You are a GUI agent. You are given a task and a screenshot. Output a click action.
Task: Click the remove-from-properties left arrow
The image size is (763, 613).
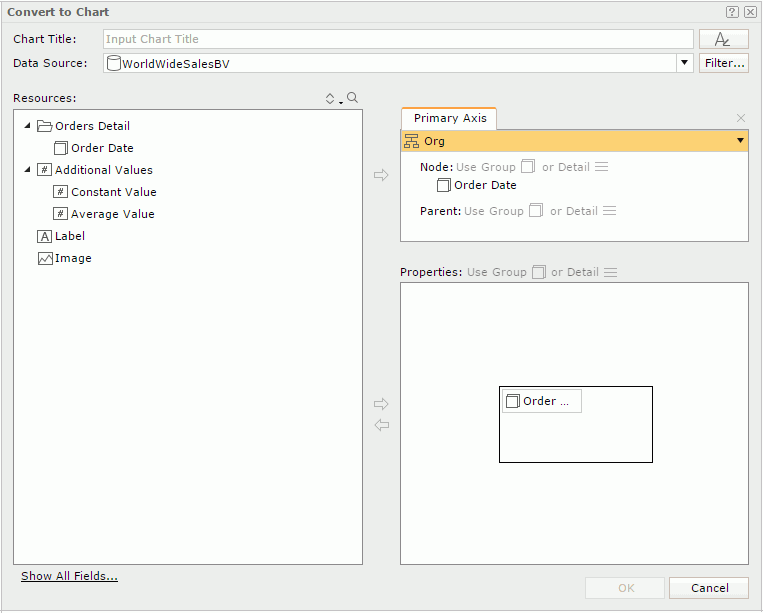click(380, 425)
